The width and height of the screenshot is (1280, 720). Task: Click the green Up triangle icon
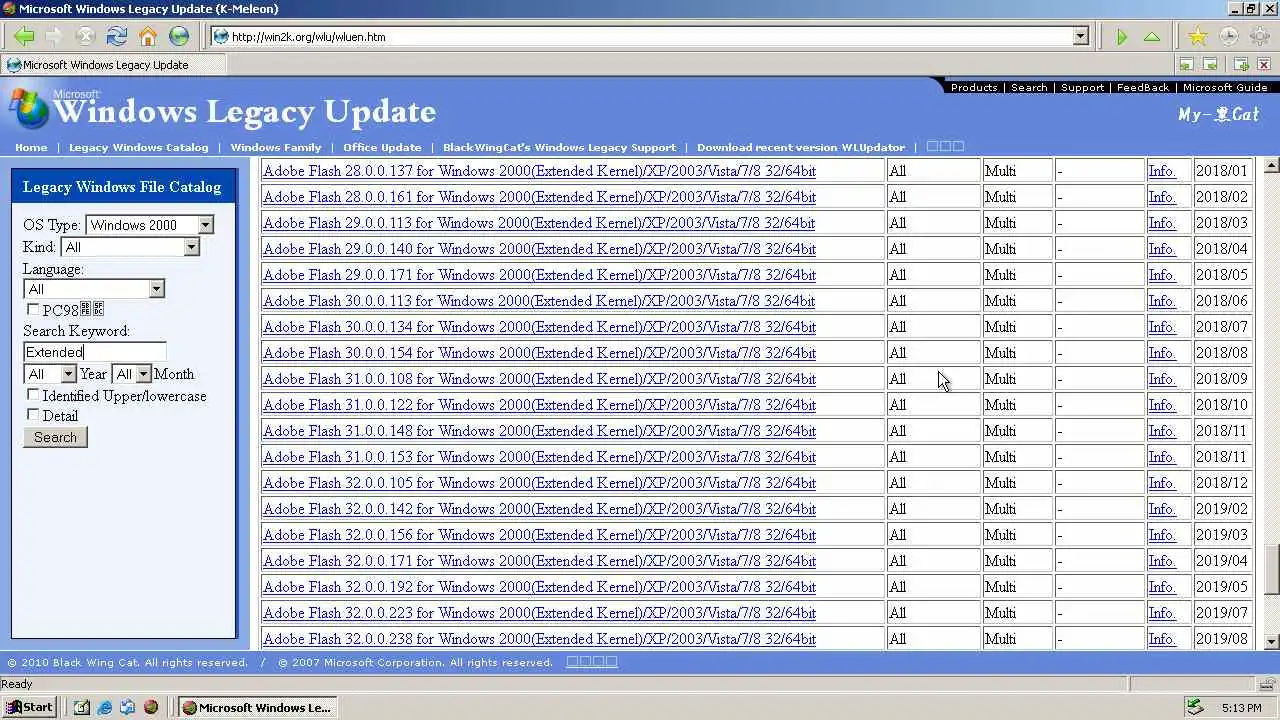1152,37
